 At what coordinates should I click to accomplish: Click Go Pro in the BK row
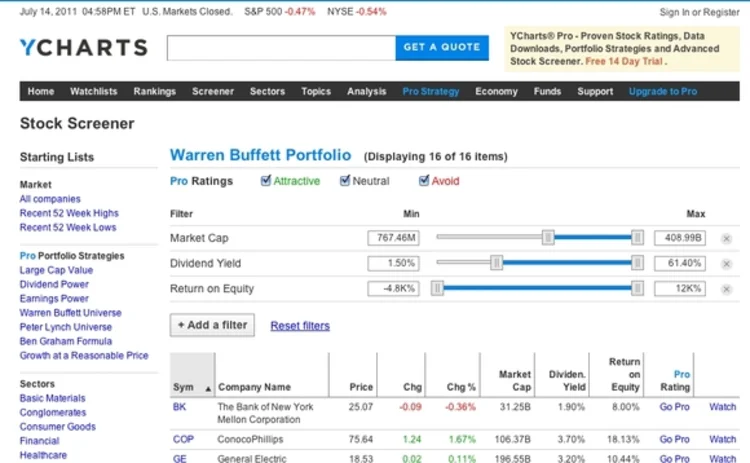(x=674, y=407)
